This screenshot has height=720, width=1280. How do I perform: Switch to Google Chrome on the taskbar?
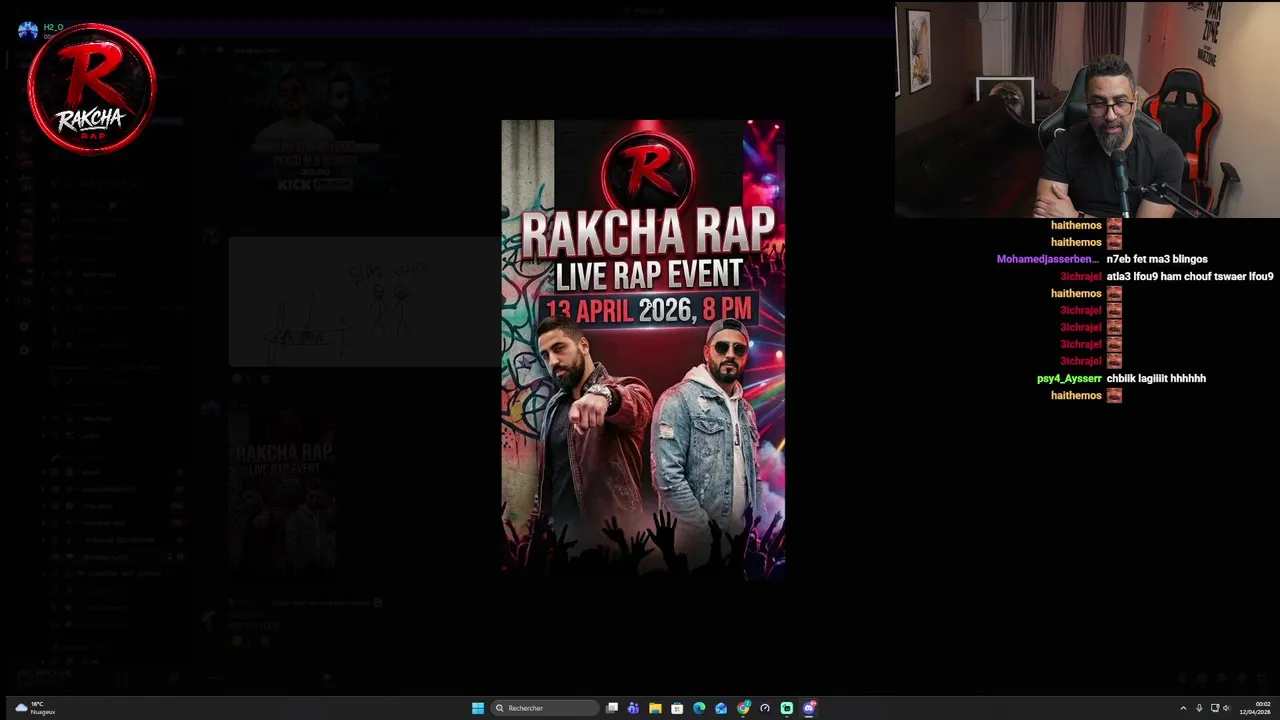pos(743,708)
